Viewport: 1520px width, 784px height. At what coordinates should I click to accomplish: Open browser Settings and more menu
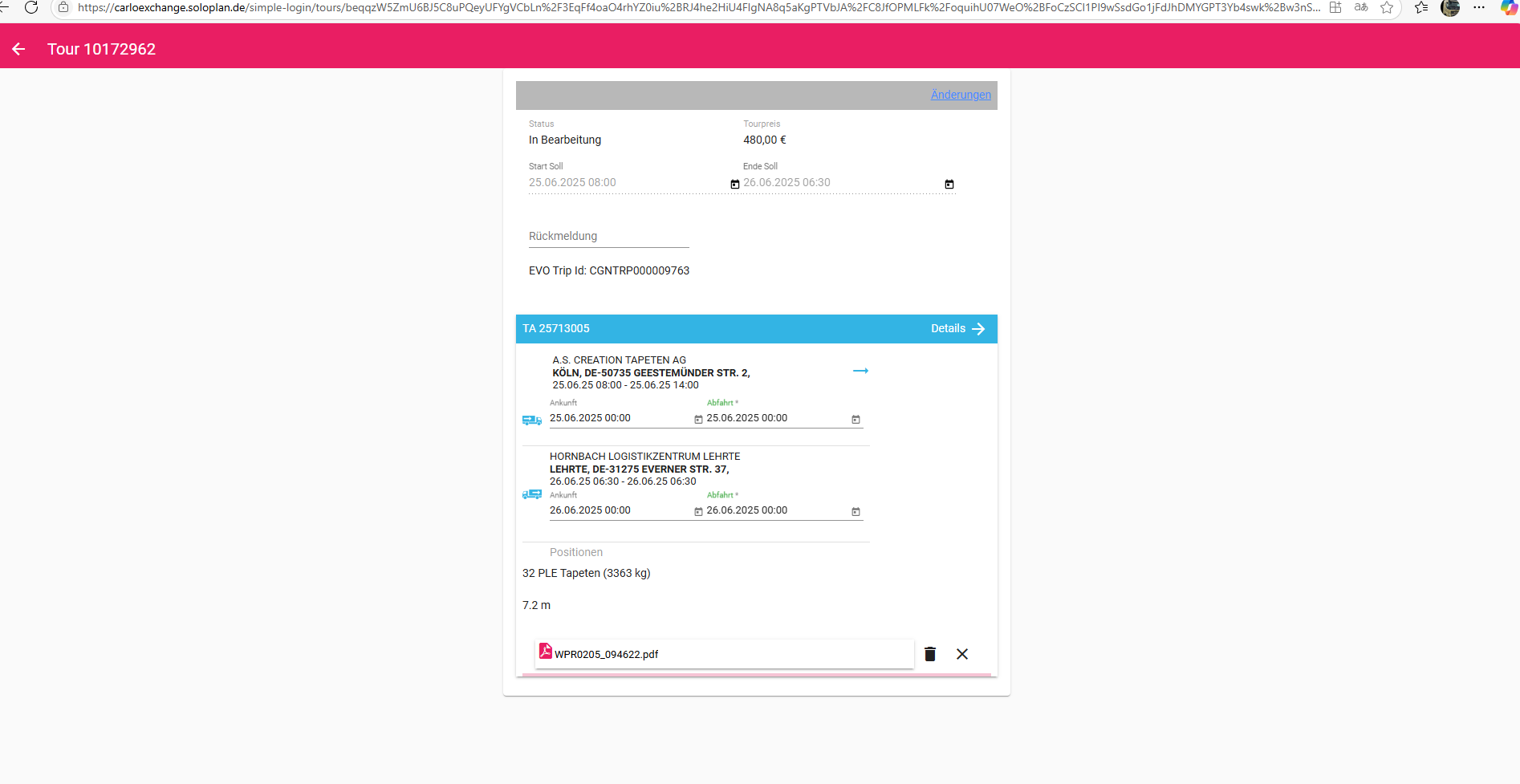(x=1479, y=7)
